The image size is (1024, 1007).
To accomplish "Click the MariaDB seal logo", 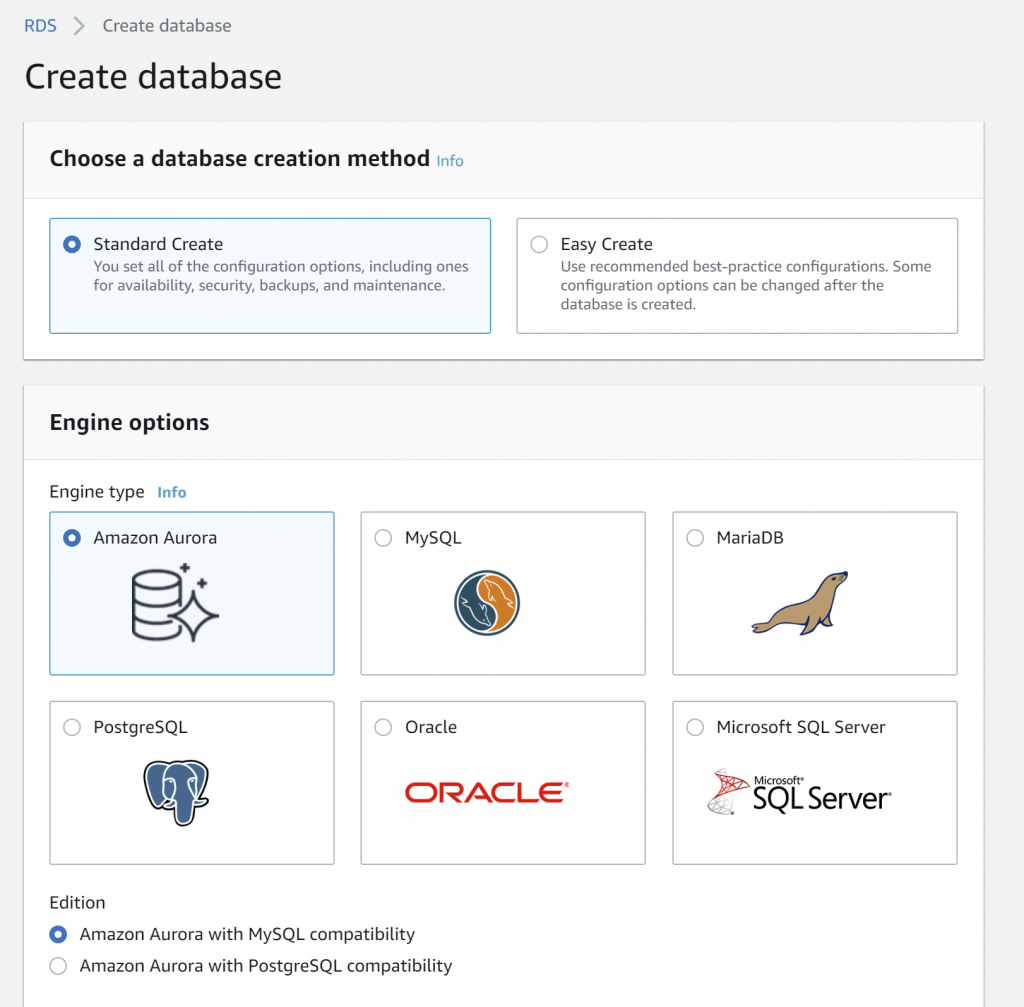I will point(799,603).
